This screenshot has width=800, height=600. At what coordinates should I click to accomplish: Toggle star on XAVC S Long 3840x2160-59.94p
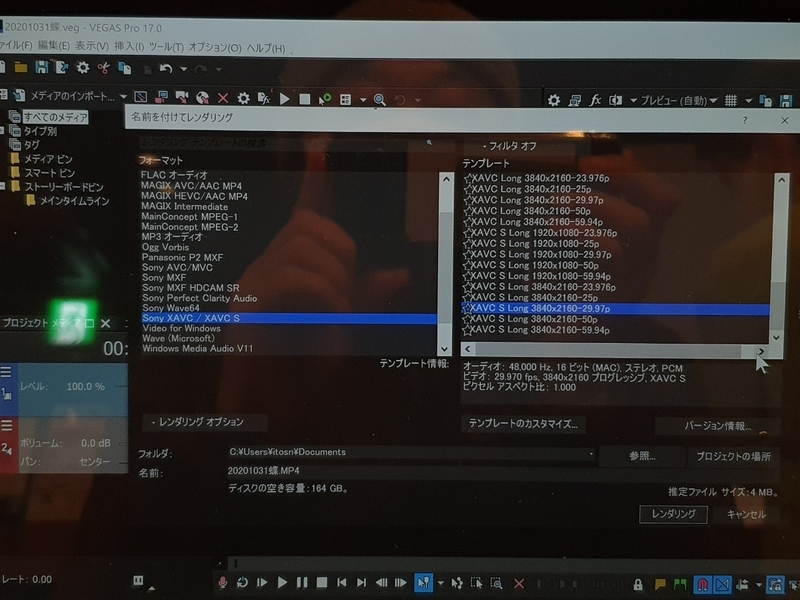[467, 330]
